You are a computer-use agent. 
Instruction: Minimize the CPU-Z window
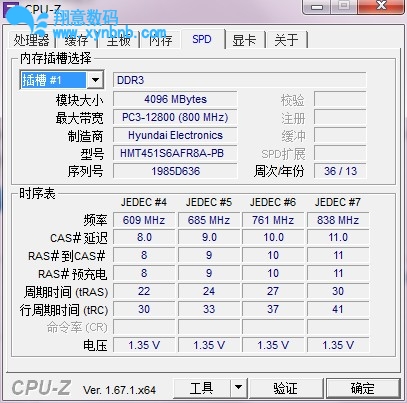tap(317, 6)
